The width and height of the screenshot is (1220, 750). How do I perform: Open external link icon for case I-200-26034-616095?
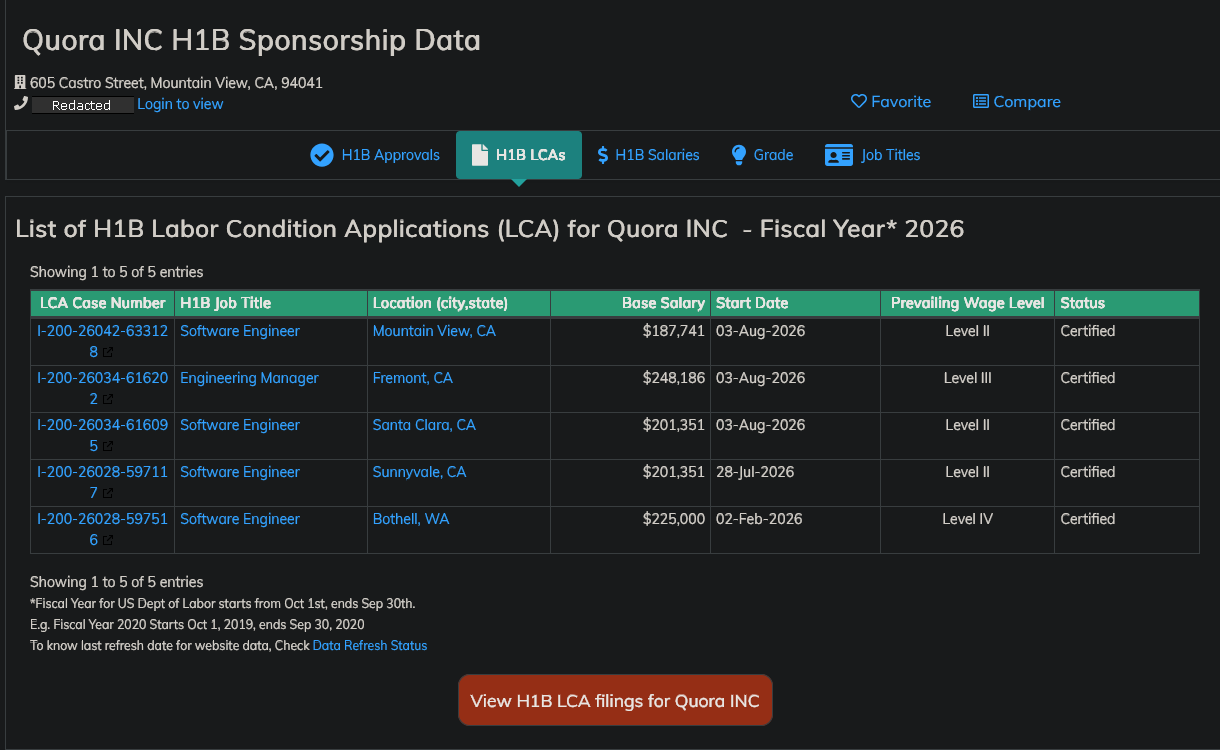pyautogui.click(x=108, y=447)
